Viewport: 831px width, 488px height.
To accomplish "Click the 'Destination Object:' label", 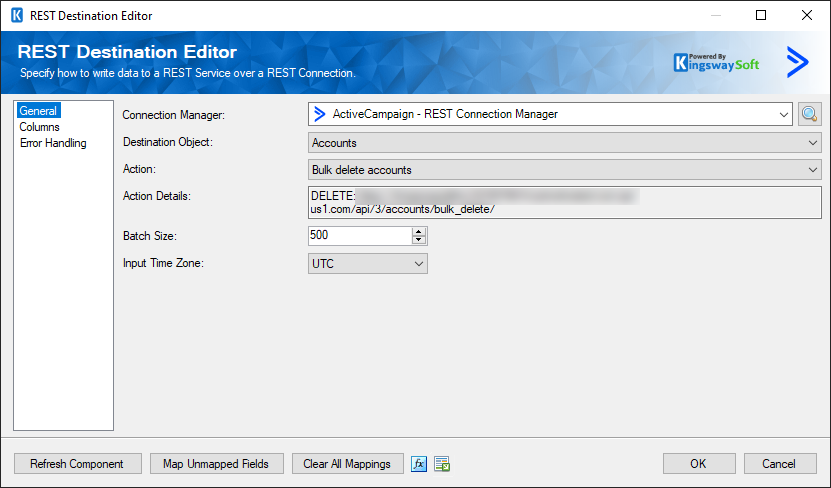I will click(x=167, y=142).
